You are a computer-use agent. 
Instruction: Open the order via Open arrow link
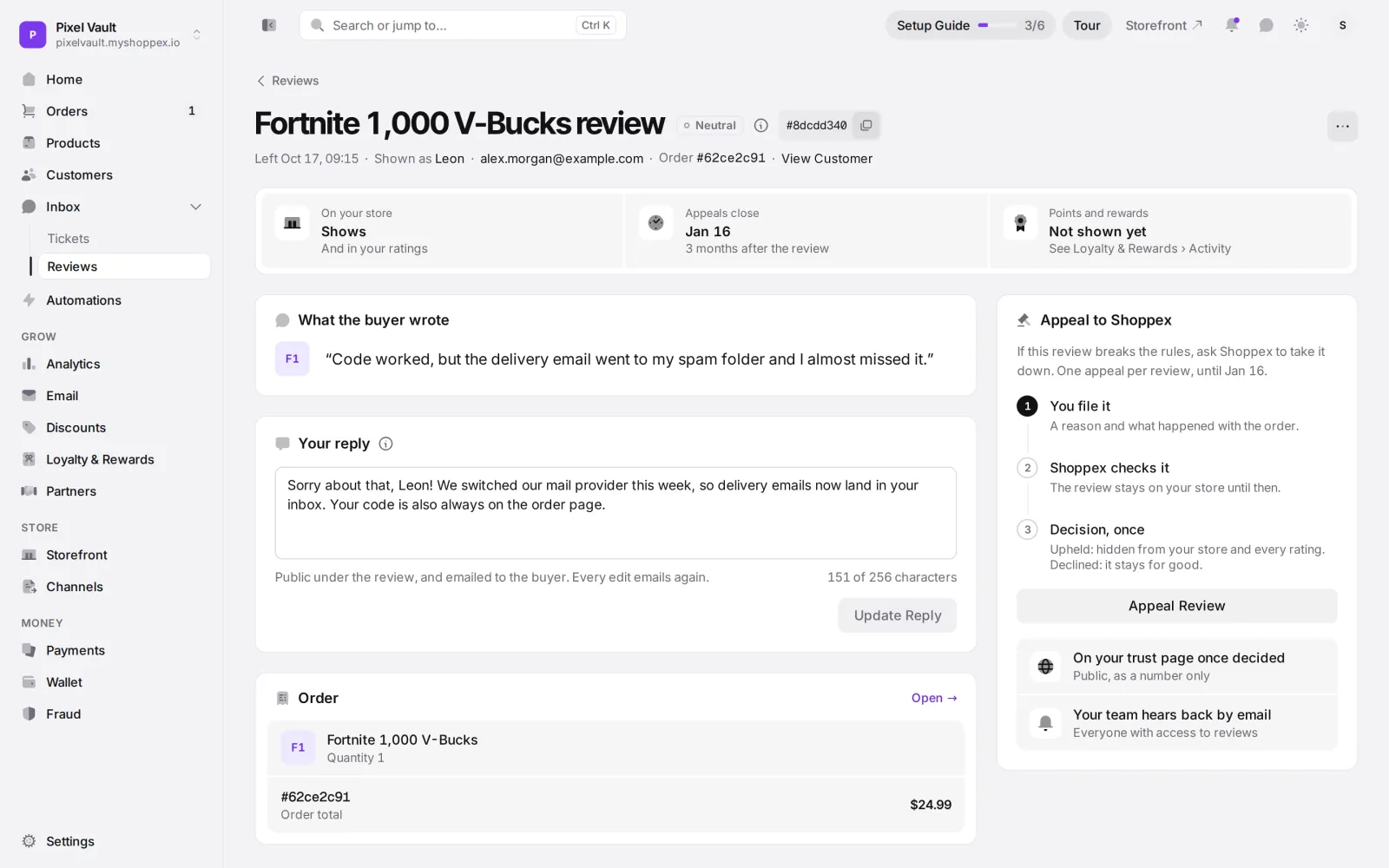pos(934,698)
